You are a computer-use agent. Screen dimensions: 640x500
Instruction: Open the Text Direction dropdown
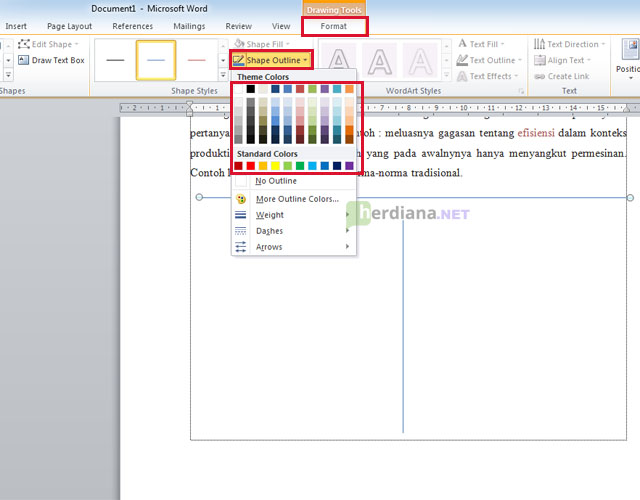[570, 44]
